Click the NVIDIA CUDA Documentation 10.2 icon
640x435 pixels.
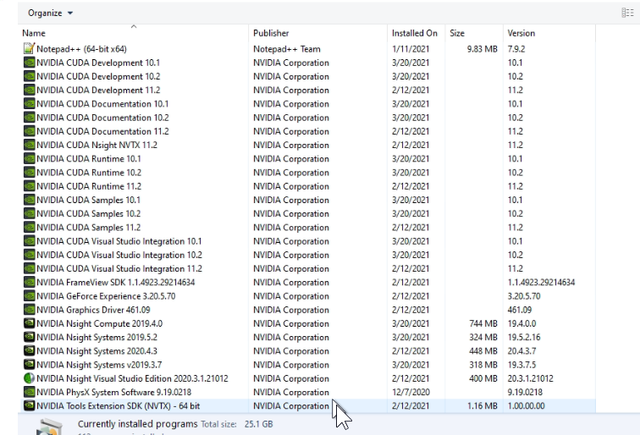coord(29,118)
